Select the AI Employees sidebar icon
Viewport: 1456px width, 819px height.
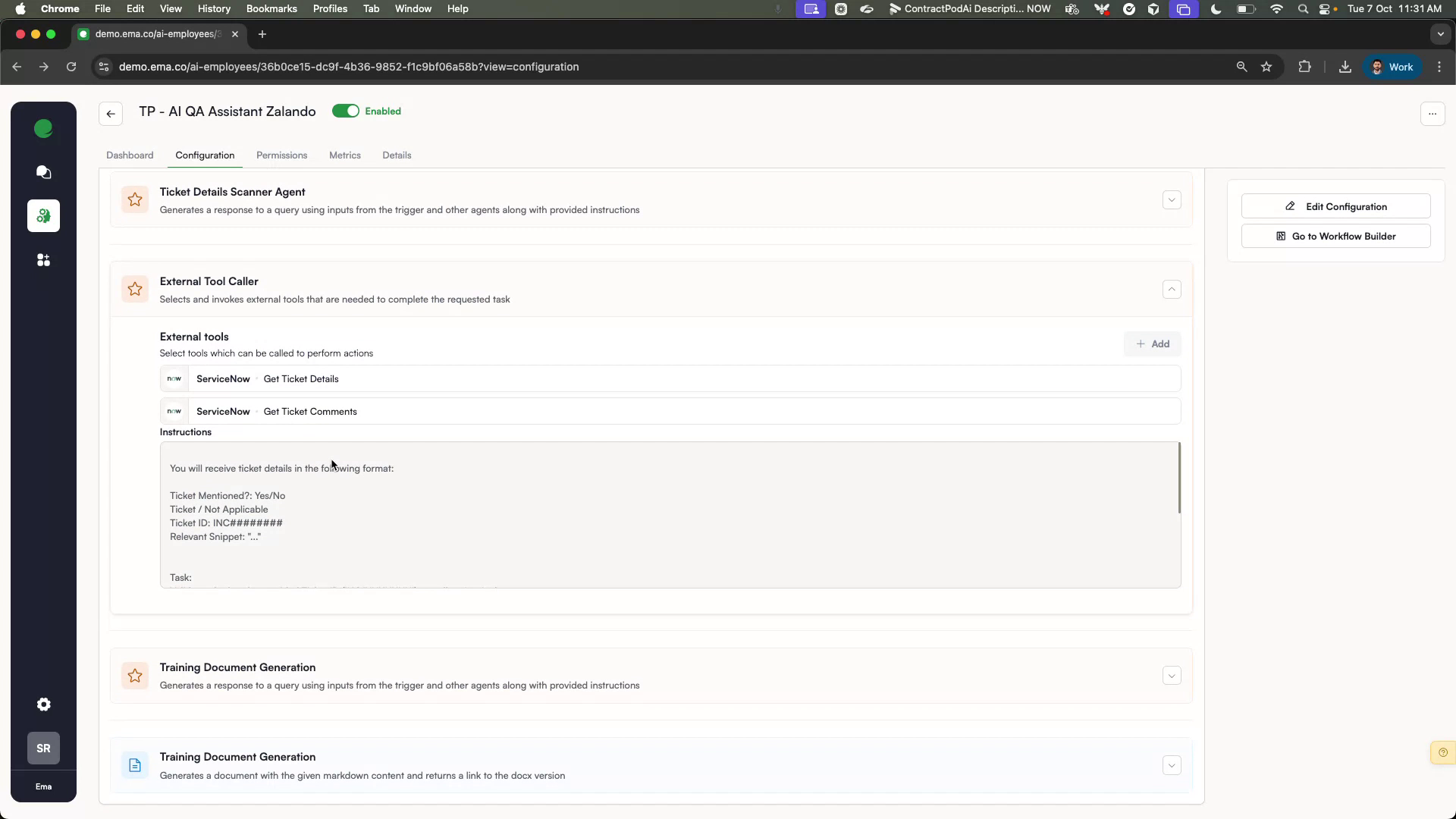coord(43,216)
